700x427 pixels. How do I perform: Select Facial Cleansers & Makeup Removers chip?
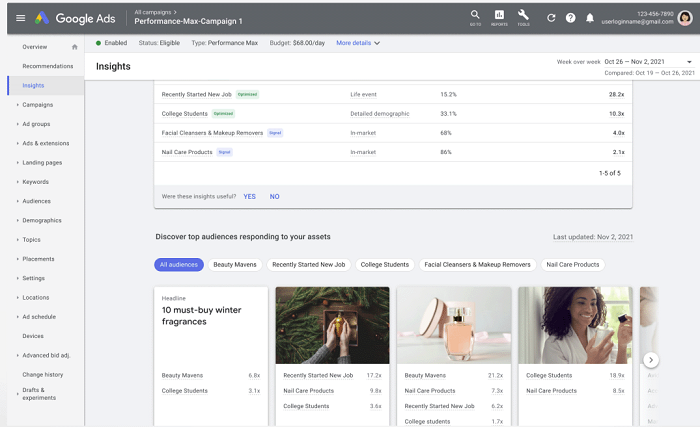click(x=477, y=264)
